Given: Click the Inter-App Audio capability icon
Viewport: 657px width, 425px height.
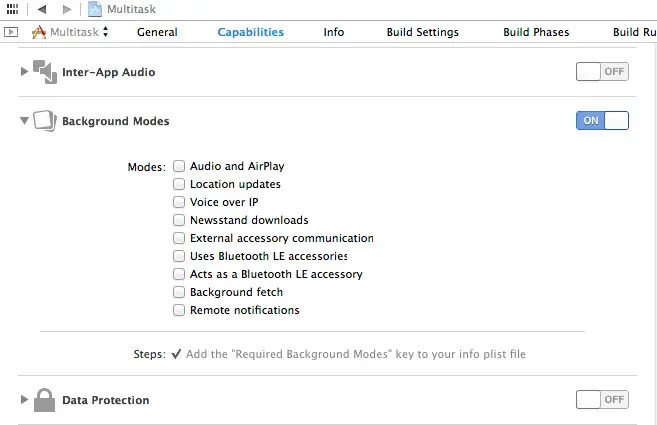Looking at the screenshot, I should pyautogui.click(x=45, y=72).
